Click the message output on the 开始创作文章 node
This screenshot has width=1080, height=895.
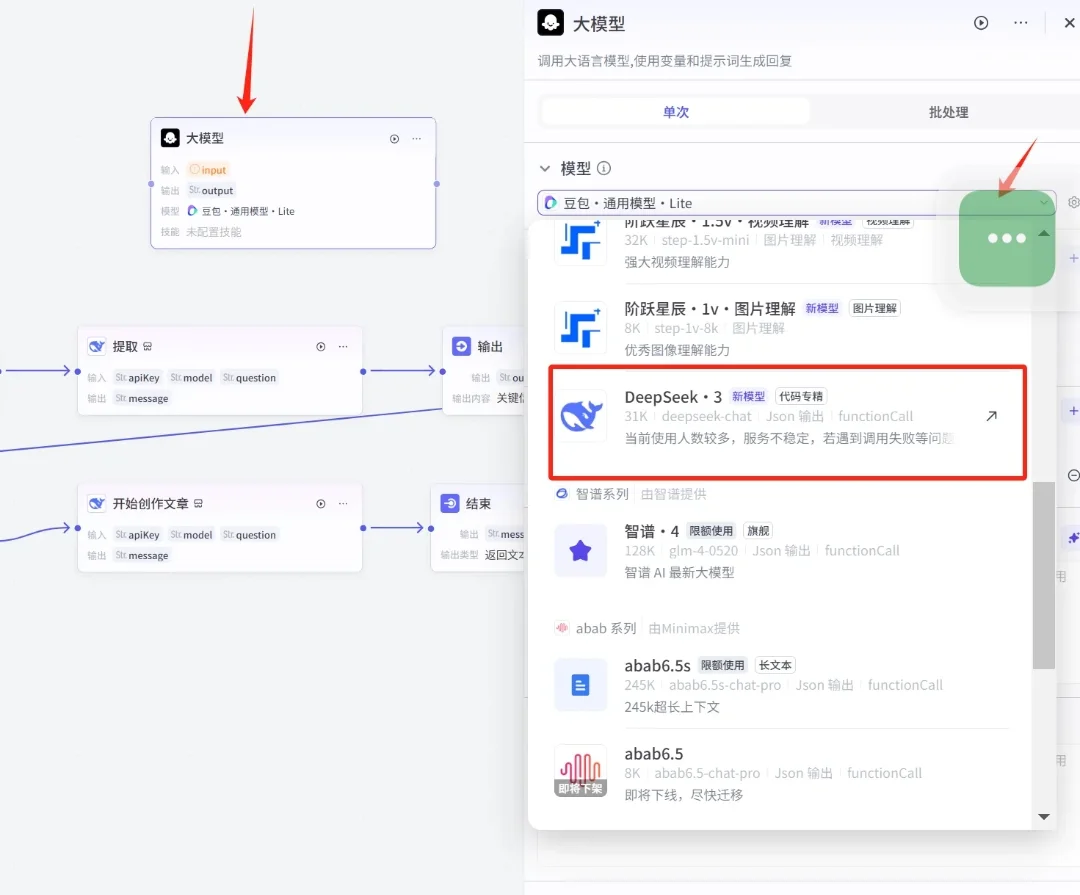142,555
